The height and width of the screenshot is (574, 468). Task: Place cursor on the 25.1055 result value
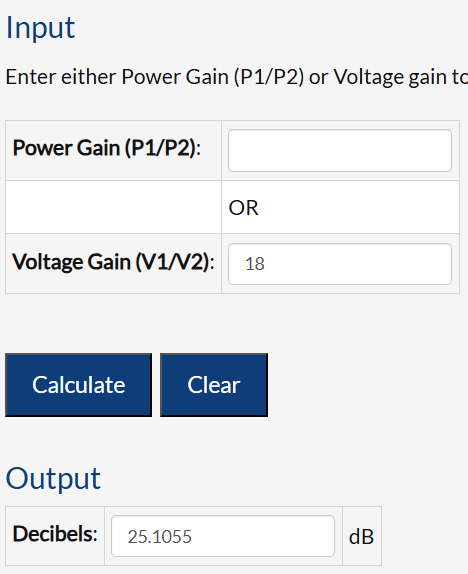(x=160, y=537)
